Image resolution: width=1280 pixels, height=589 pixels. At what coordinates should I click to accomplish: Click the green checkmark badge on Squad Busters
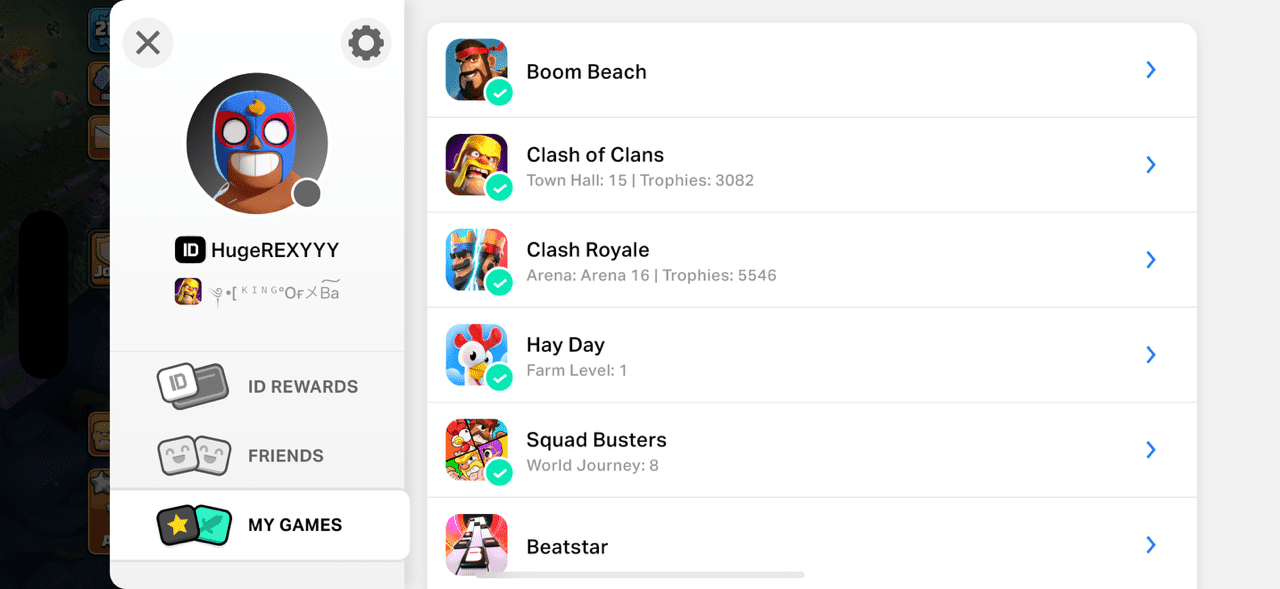(499, 473)
